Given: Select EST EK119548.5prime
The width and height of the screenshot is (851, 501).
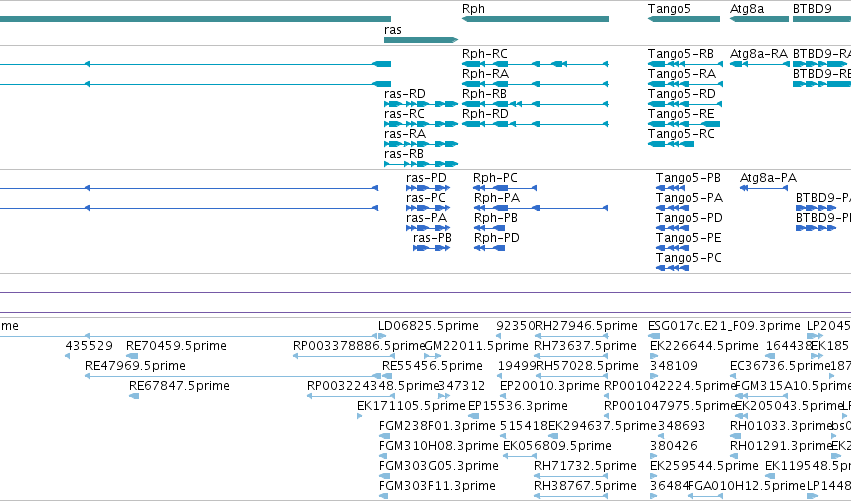Looking at the screenshot, I should 808,466.
